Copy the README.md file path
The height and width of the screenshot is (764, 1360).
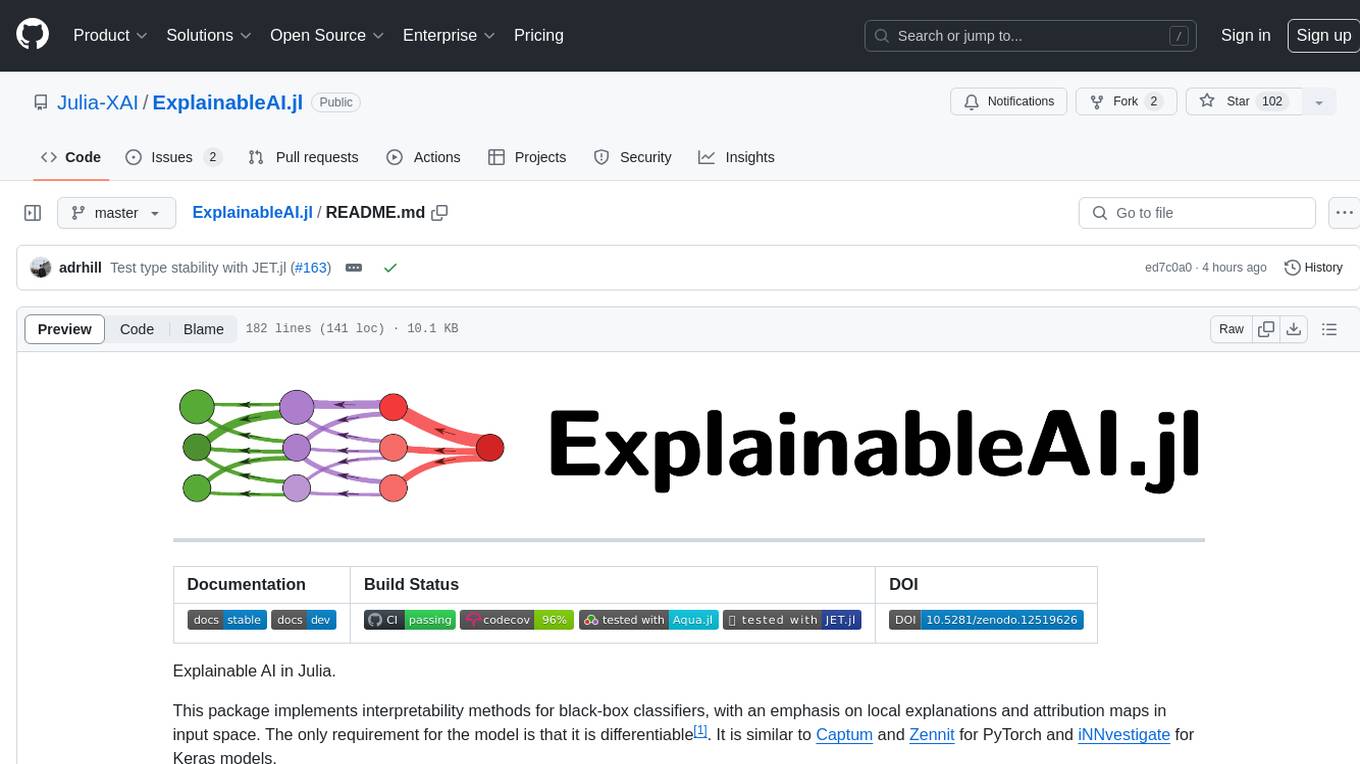click(439, 213)
